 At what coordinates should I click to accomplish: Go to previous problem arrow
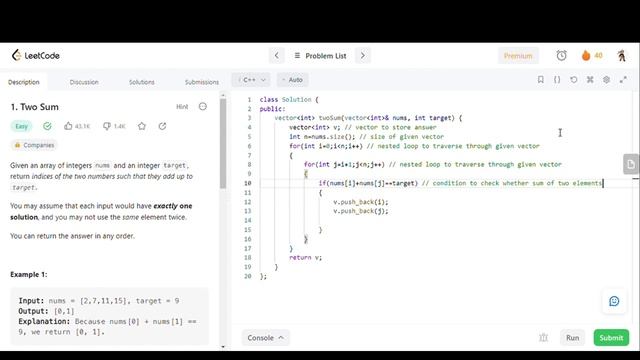276,56
